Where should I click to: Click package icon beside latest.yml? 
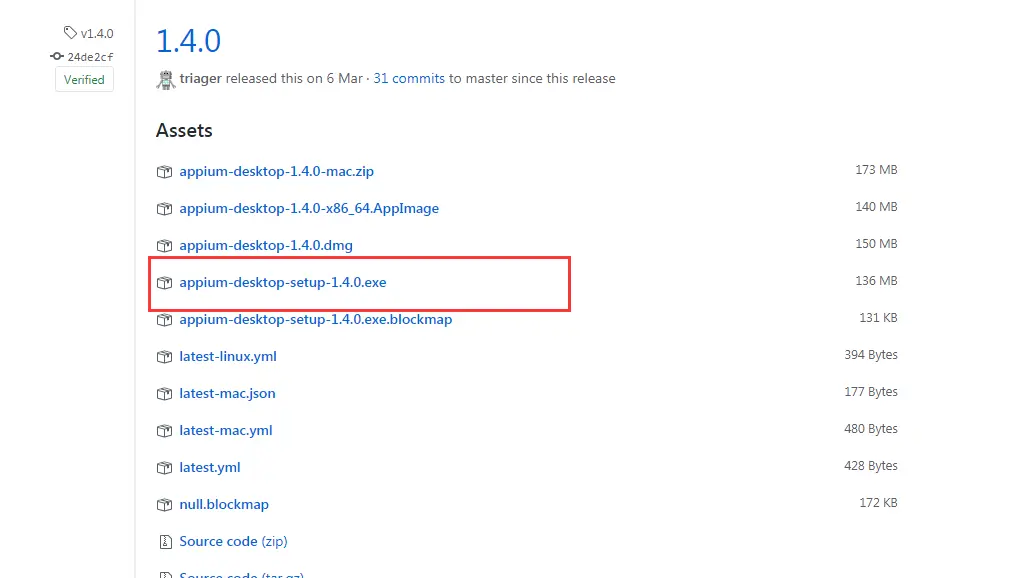click(x=165, y=467)
